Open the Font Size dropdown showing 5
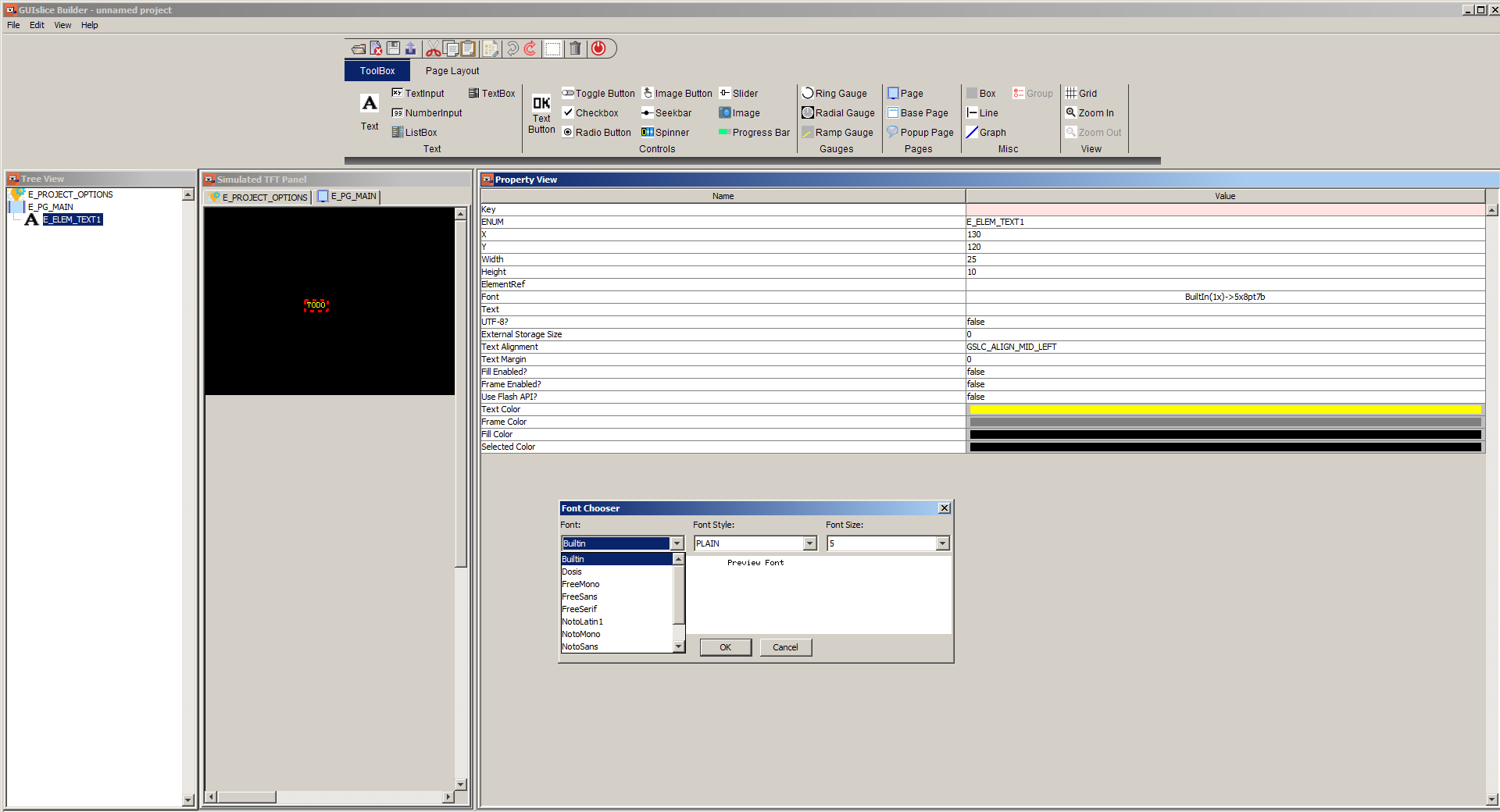1500x812 pixels. click(943, 543)
